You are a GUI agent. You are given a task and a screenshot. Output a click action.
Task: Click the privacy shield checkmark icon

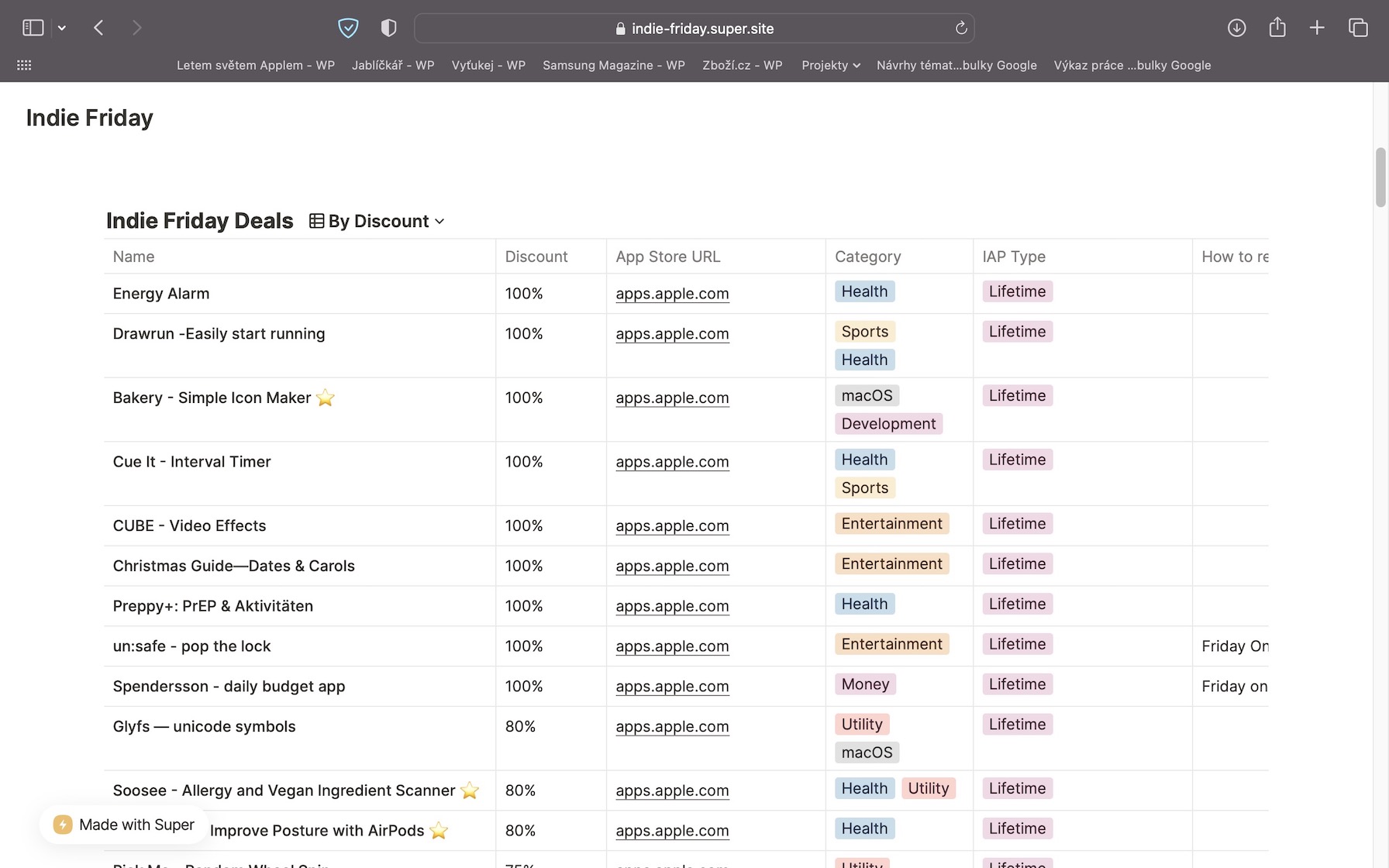(x=348, y=28)
